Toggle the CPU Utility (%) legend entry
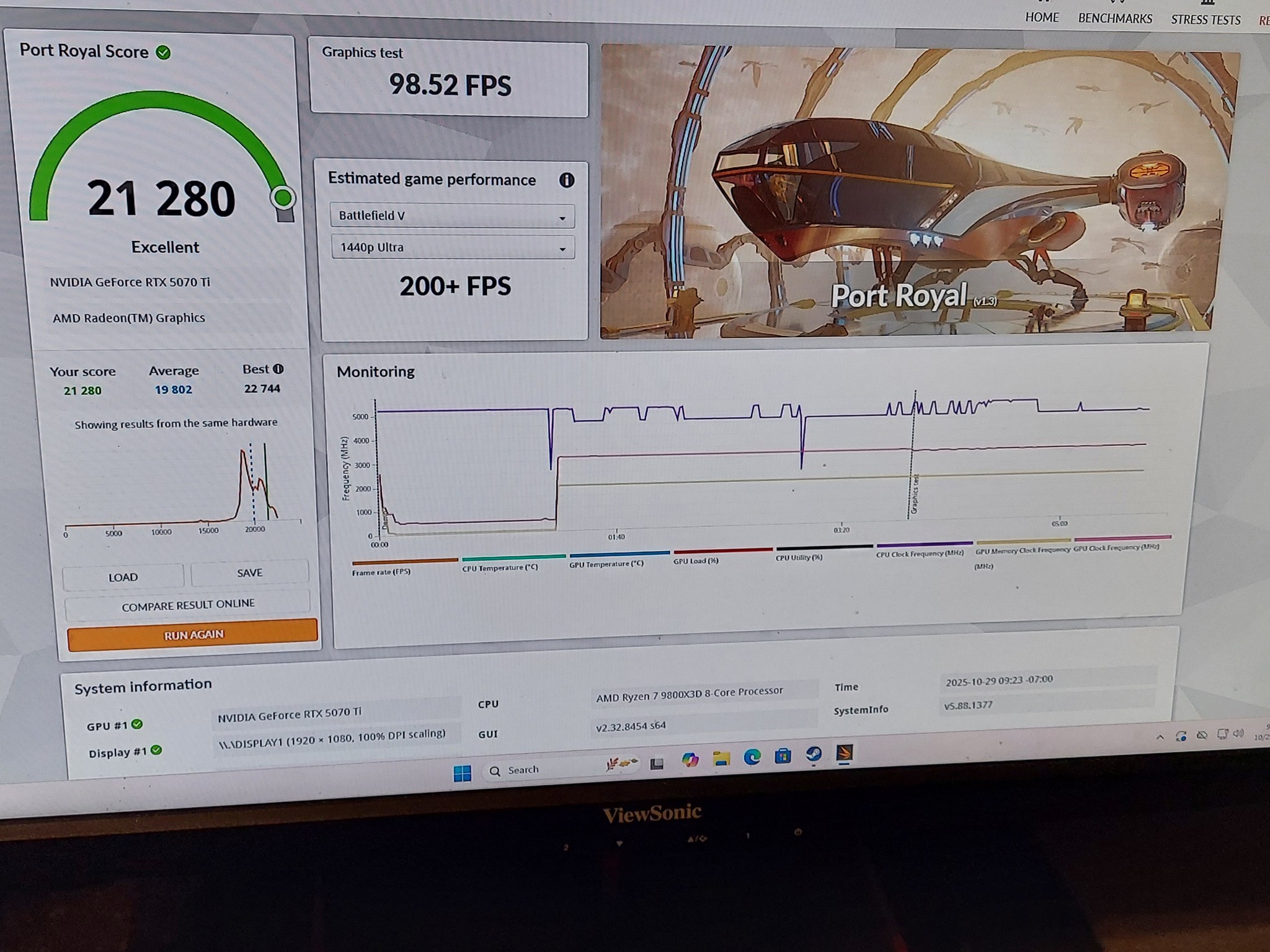 coord(824,553)
